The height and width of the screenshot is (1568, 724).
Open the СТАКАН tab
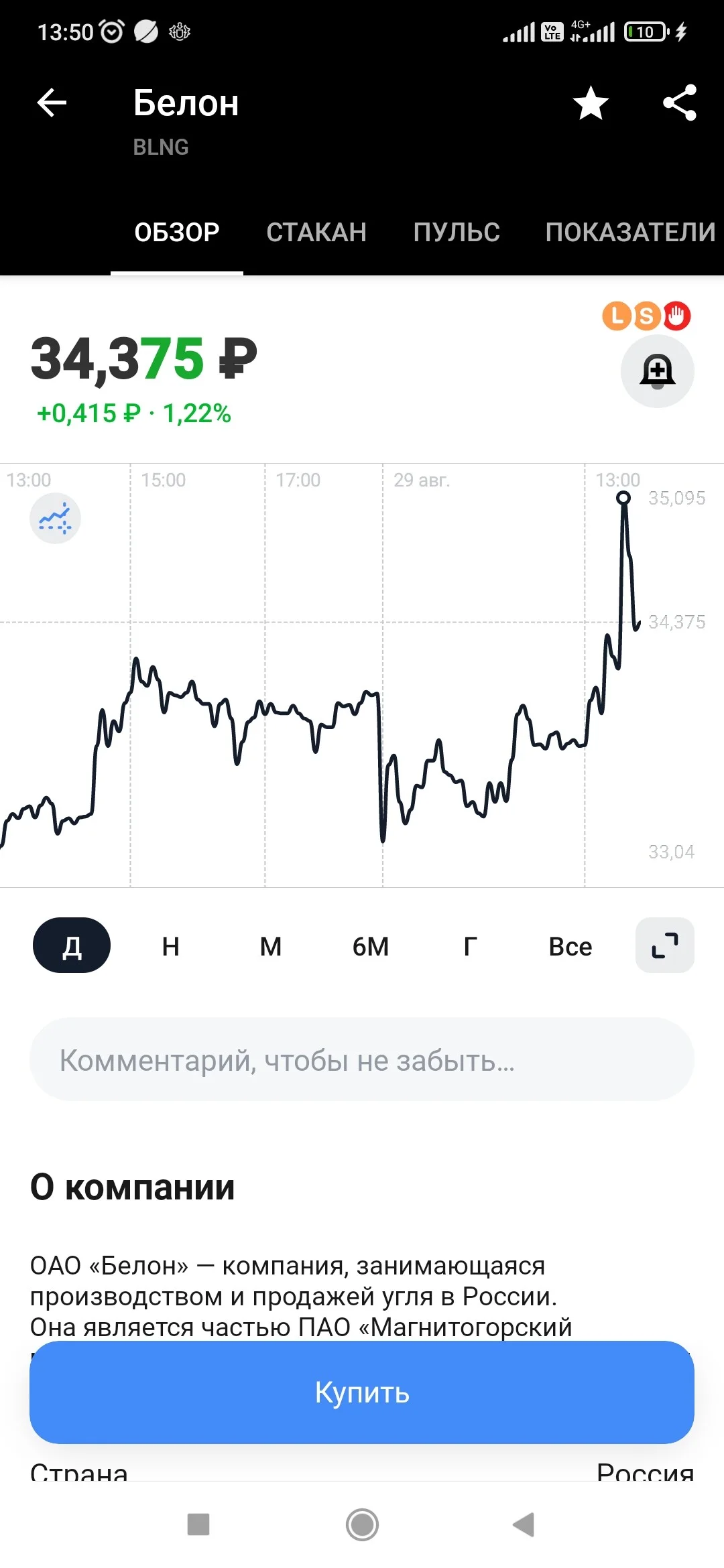click(316, 232)
